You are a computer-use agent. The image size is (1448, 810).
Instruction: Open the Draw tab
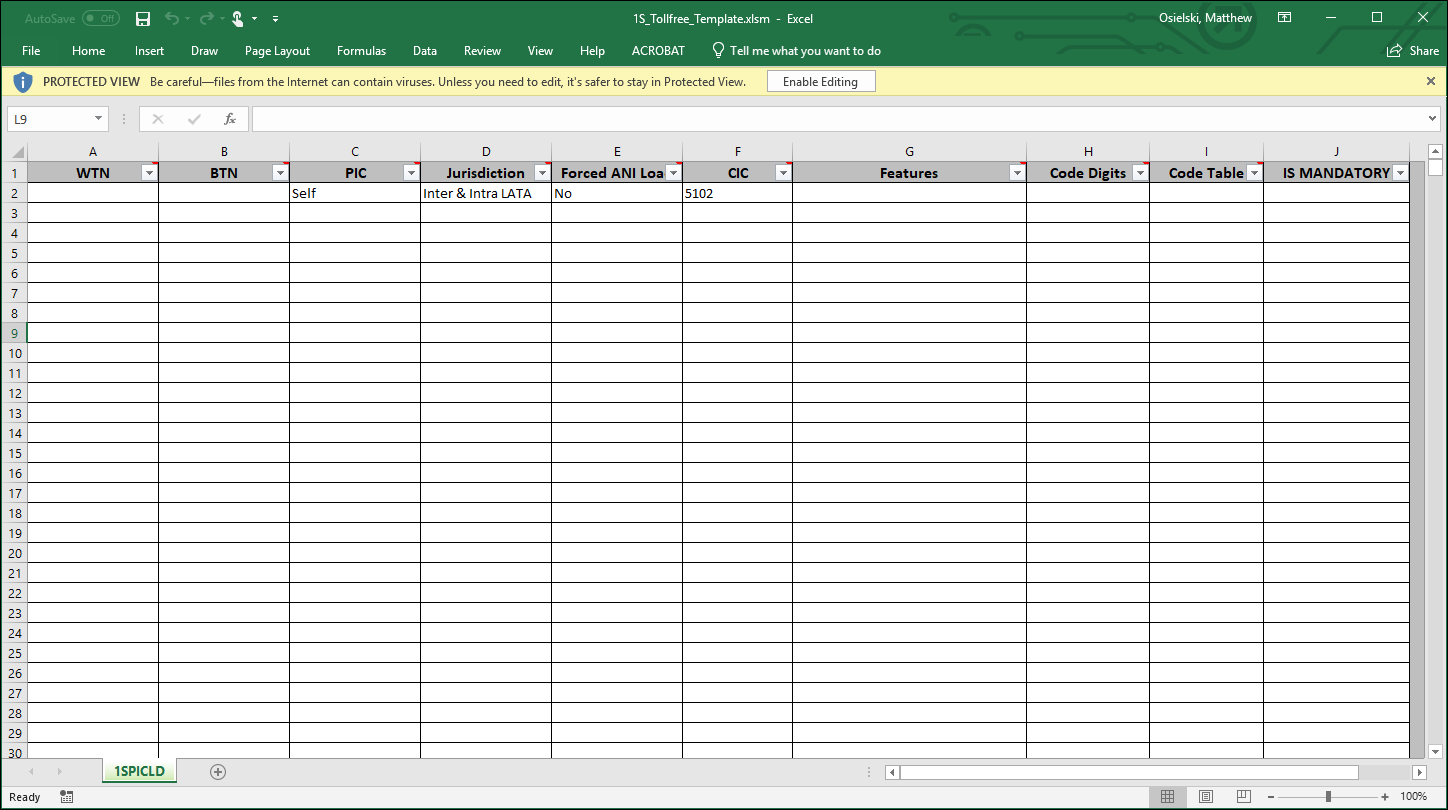point(205,51)
